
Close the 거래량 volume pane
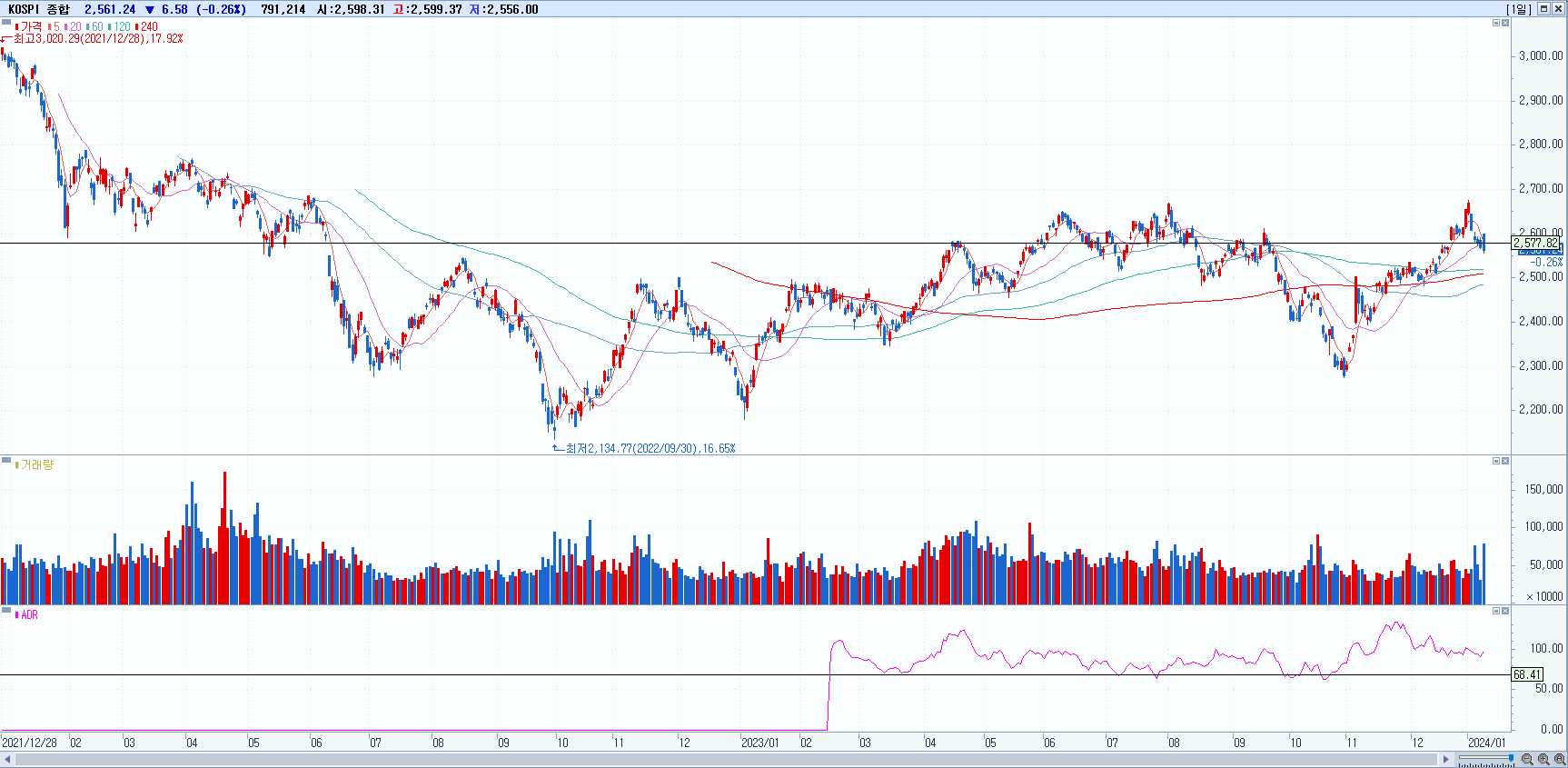1505,461
